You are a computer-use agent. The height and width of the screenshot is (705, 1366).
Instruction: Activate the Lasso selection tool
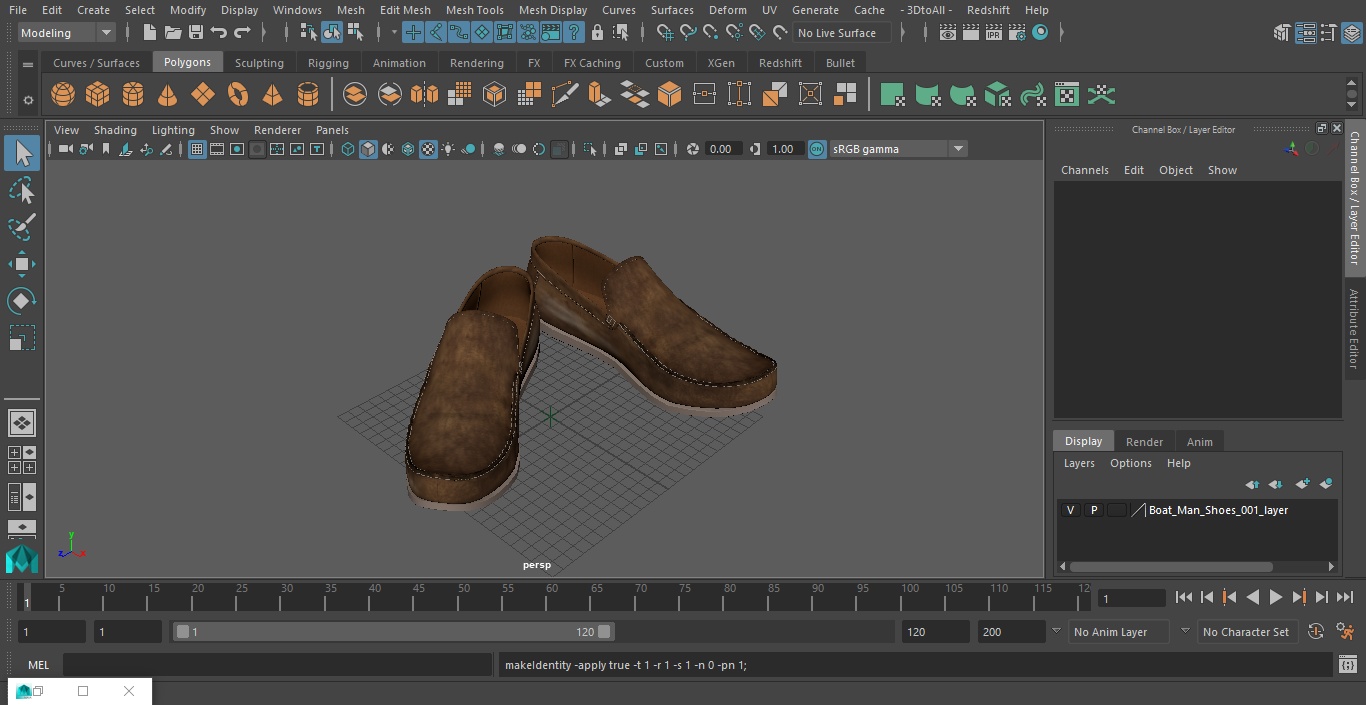(x=21, y=190)
